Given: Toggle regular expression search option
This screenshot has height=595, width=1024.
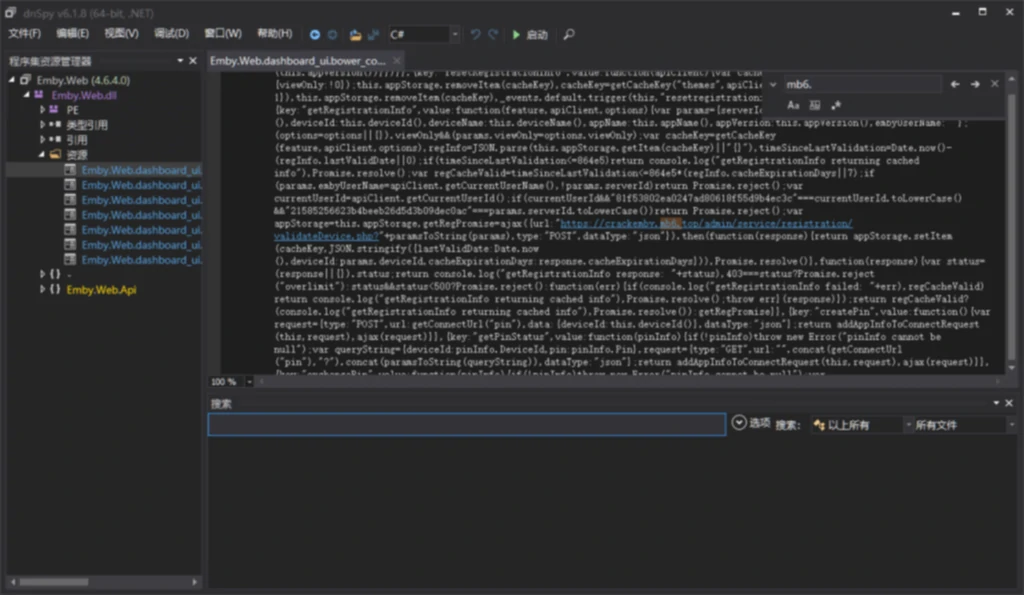Looking at the screenshot, I should coord(836,105).
